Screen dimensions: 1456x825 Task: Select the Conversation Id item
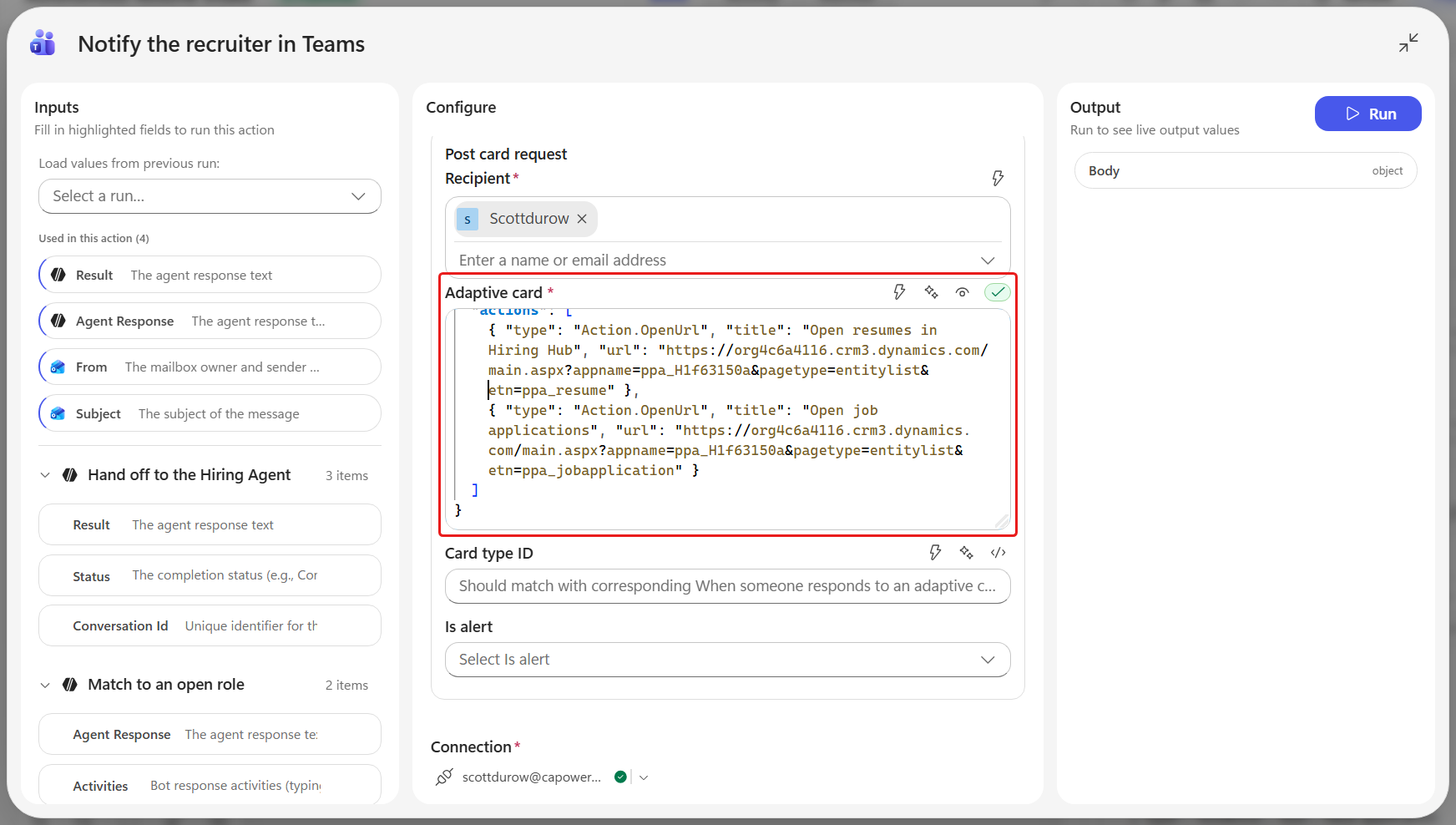210,625
